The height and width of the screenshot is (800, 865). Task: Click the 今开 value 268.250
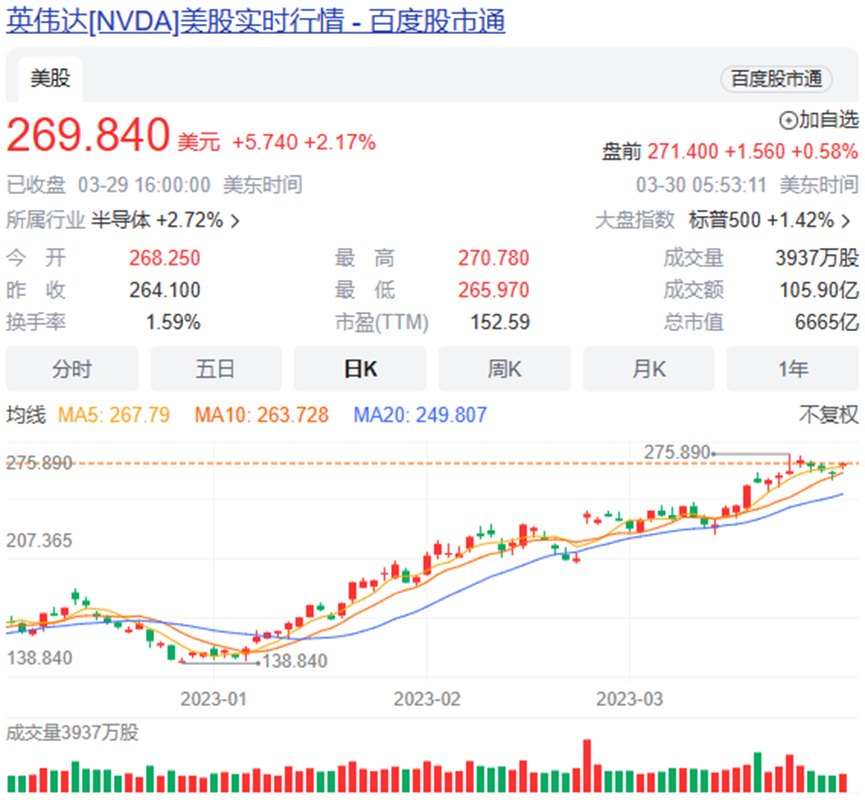click(164, 258)
